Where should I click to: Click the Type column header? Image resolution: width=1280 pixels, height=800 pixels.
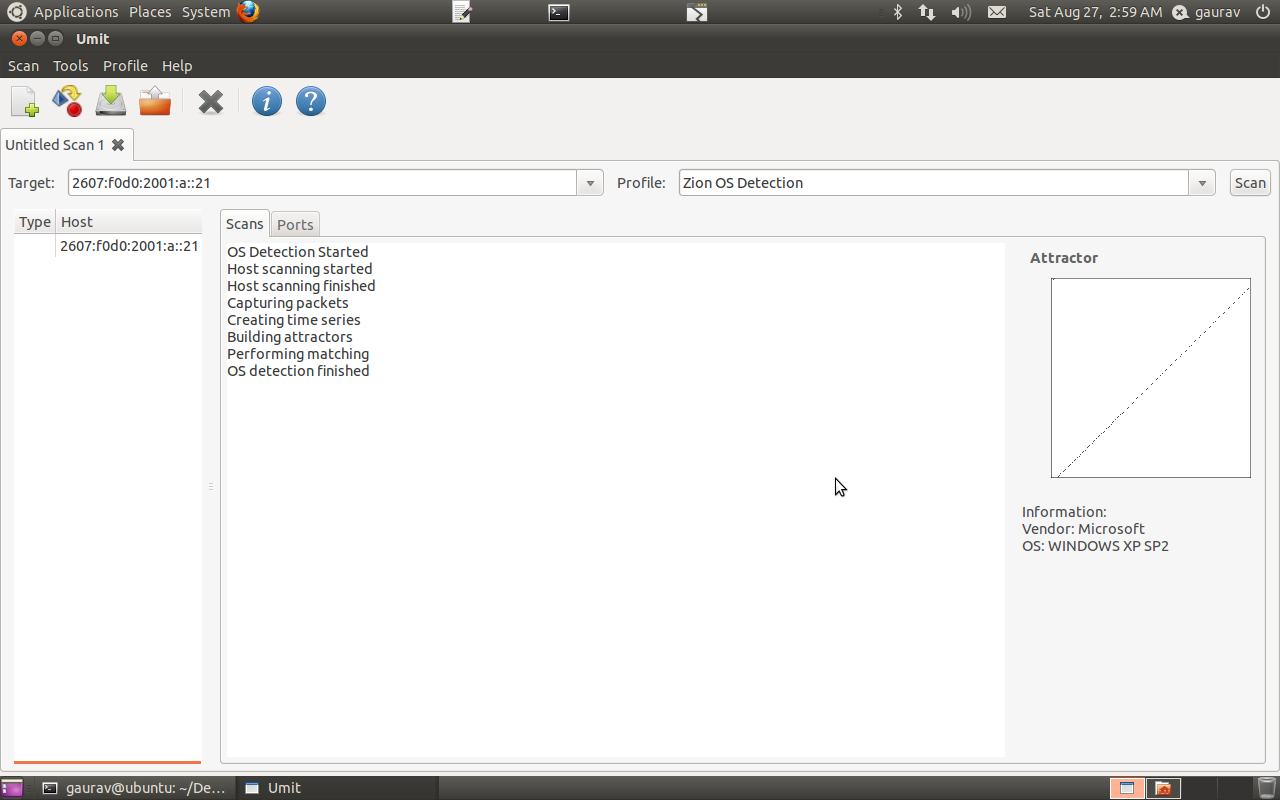[35, 222]
